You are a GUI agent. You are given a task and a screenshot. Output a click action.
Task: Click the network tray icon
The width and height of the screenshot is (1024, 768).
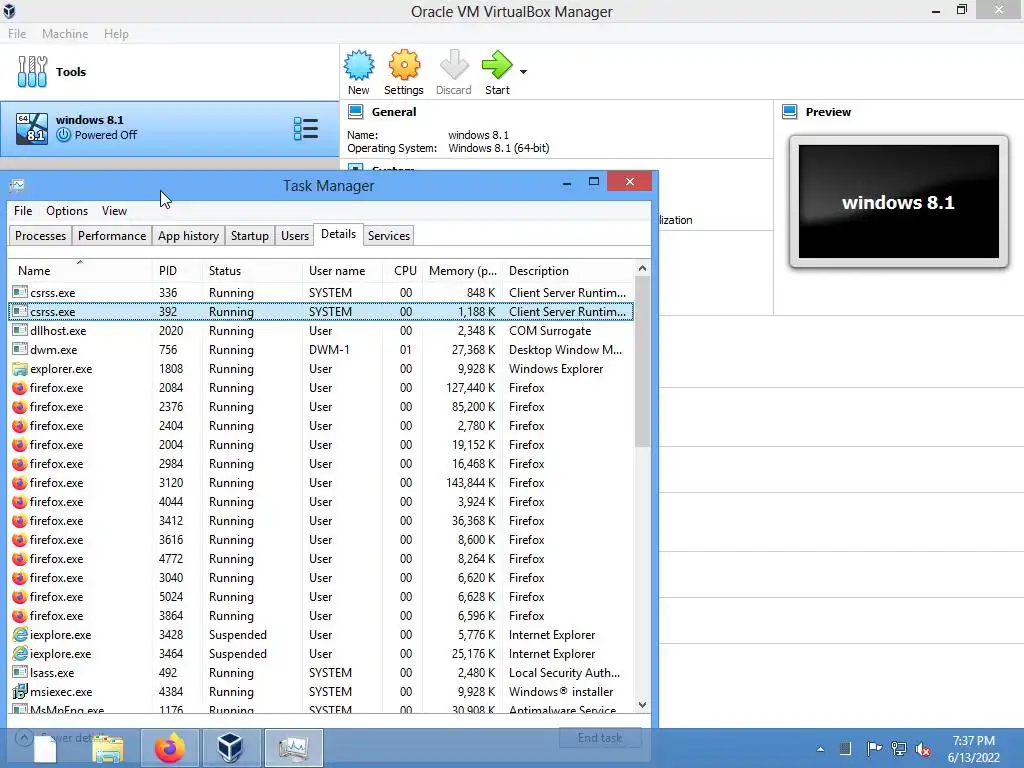899,748
